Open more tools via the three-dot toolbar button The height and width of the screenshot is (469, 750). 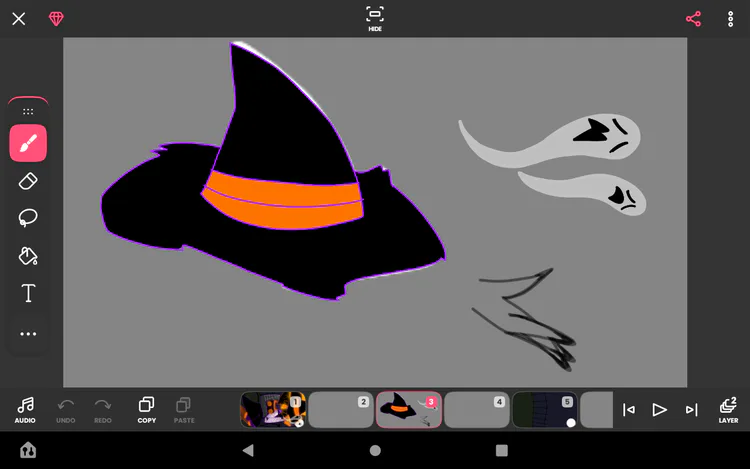point(28,334)
